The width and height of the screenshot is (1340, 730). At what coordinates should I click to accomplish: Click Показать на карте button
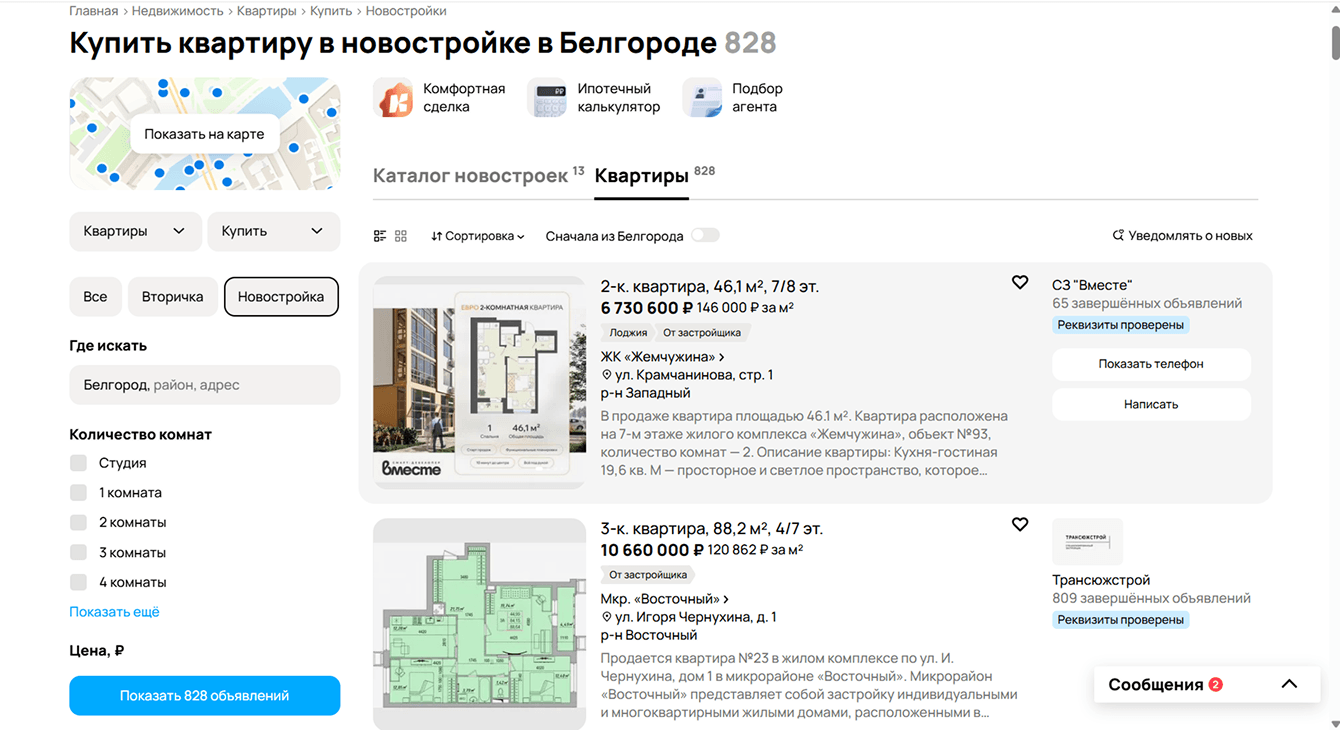[x=204, y=134]
